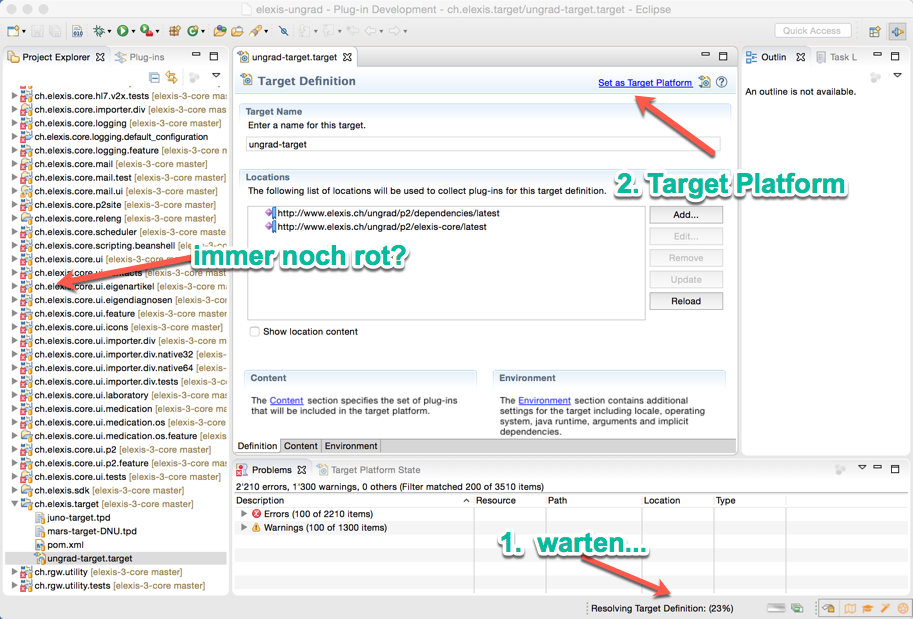Viewport: 913px width, 619px height.
Task: Open the Environment section link
Action: 544,401
